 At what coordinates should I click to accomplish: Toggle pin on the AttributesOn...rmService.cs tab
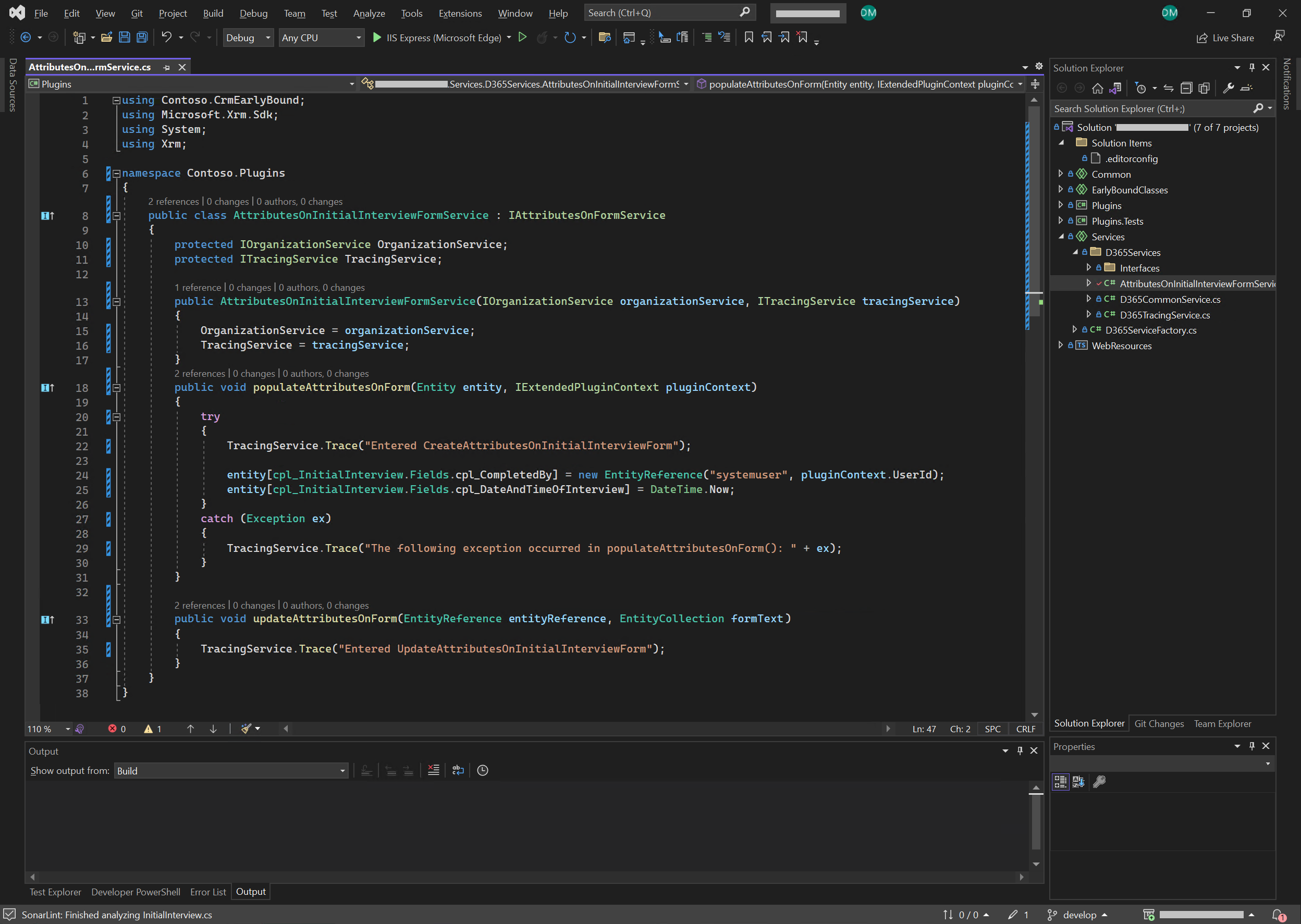point(167,67)
